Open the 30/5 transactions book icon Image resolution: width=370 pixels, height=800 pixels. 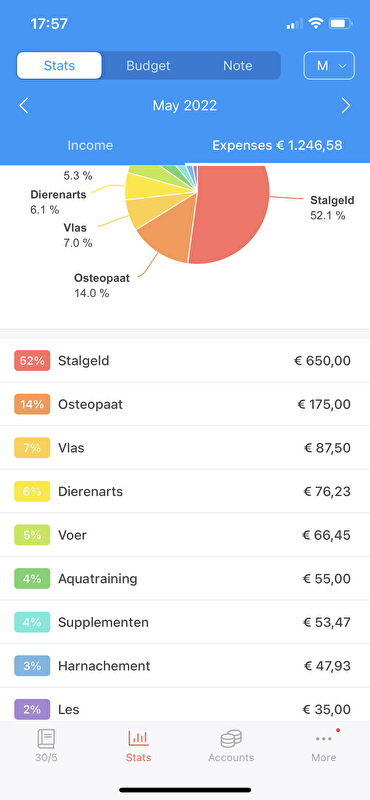[x=46, y=738]
